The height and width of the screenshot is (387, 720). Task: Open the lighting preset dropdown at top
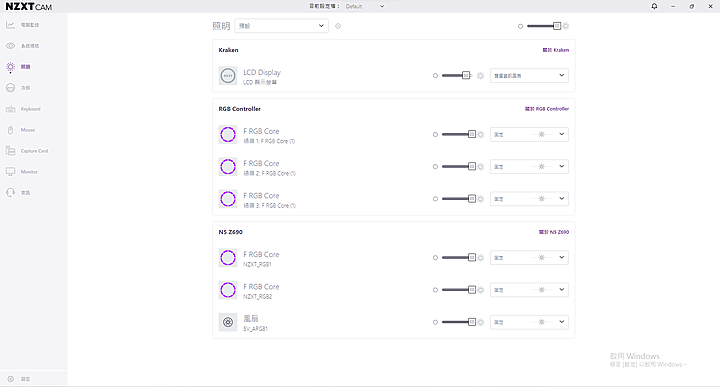(281, 26)
